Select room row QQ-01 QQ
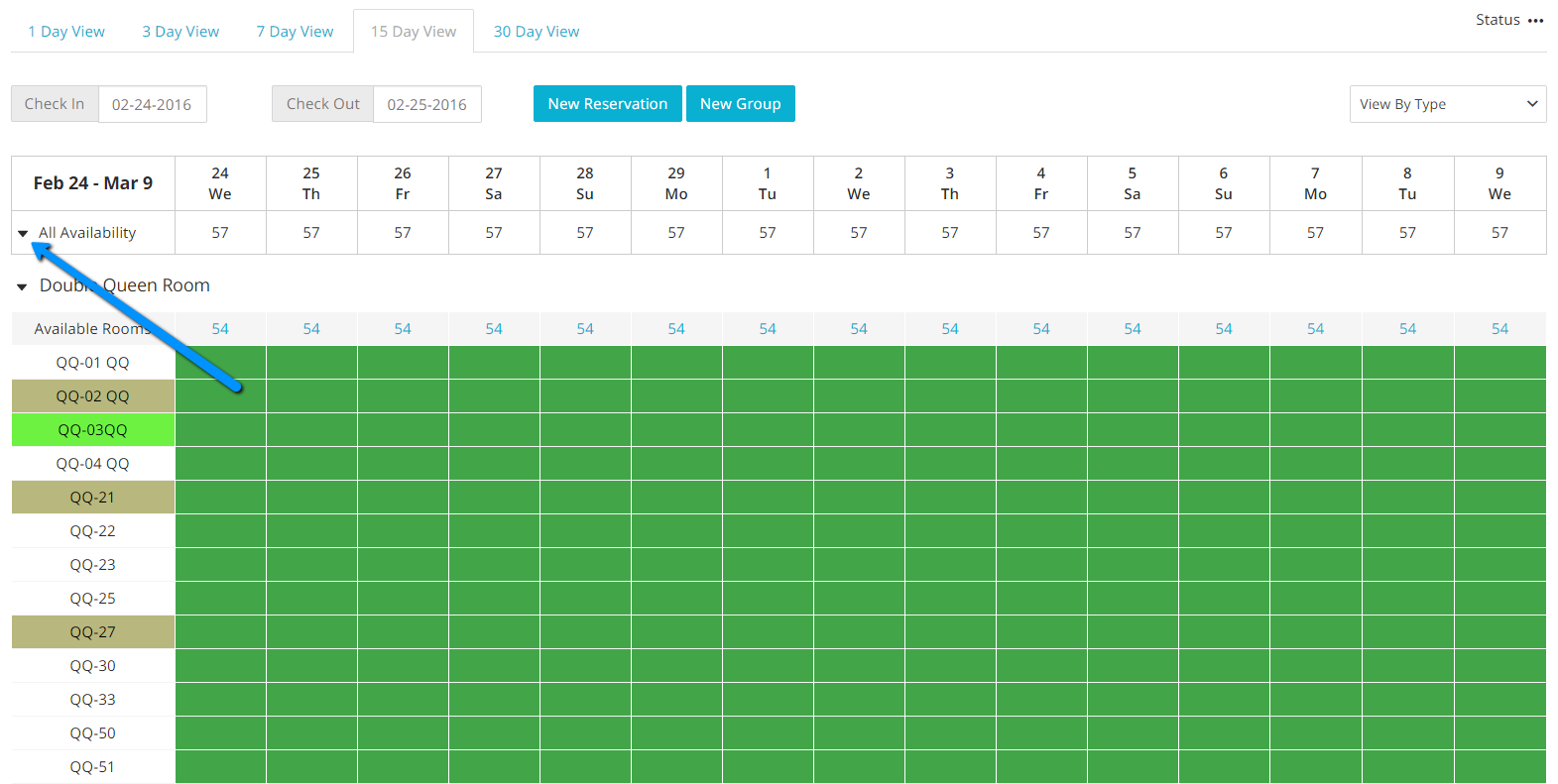The height and width of the screenshot is (784, 1558). (93, 363)
